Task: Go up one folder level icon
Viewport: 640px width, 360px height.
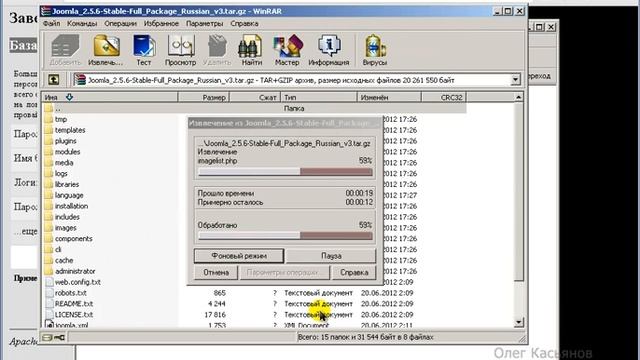Action: 53,80
